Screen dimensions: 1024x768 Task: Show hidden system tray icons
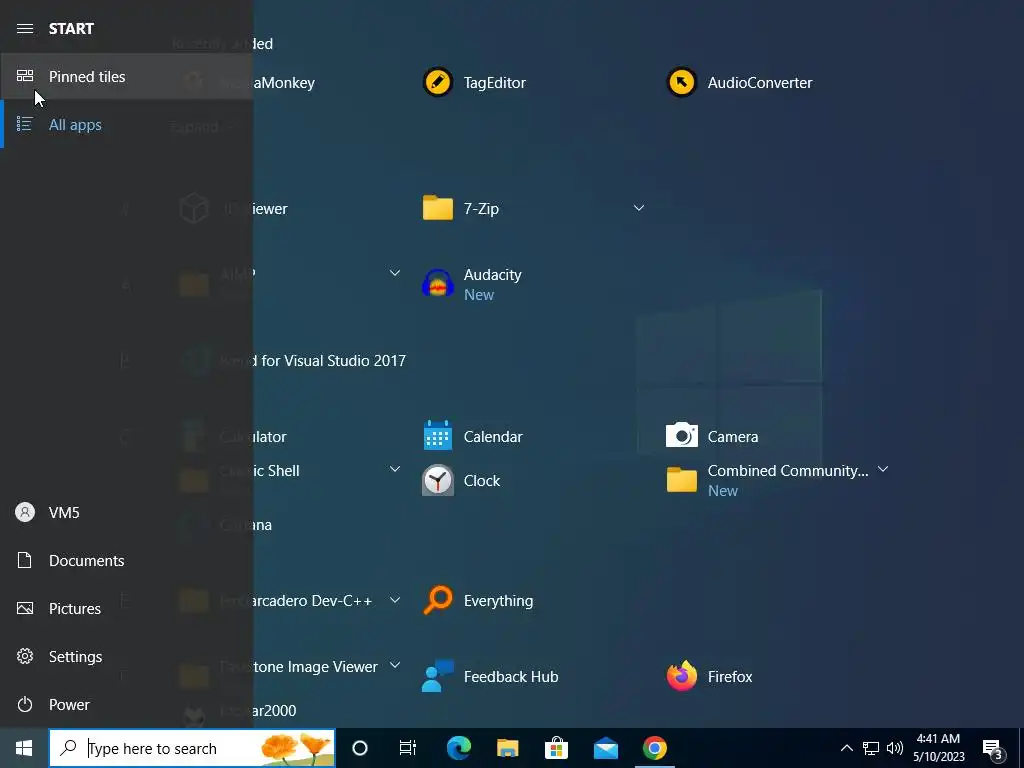pyautogui.click(x=846, y=748)
